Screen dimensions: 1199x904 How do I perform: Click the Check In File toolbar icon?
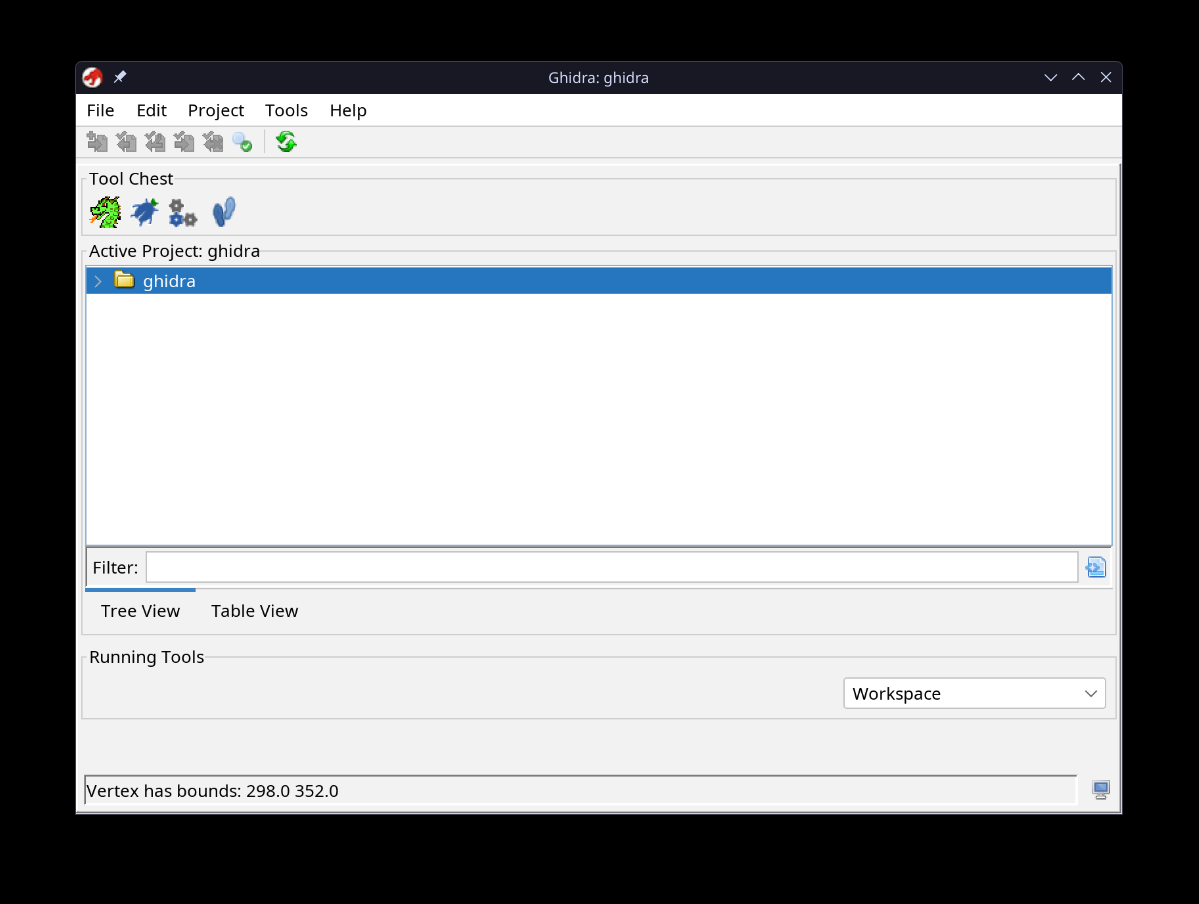tap(184, 142)
